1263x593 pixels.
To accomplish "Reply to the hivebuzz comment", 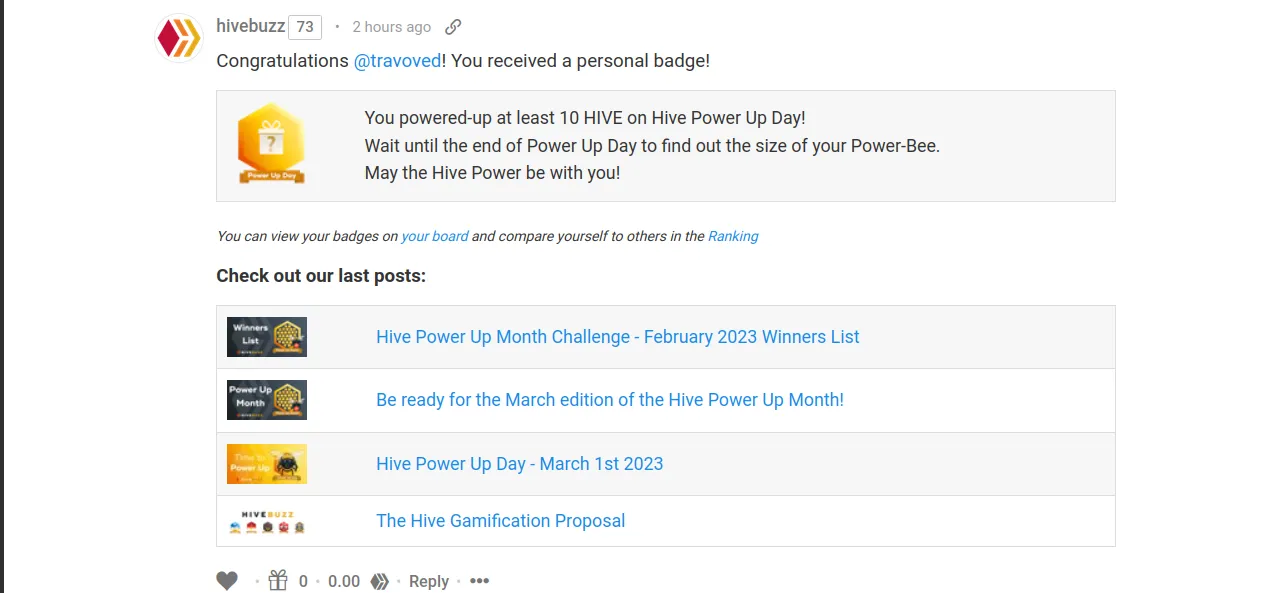I will [x=429, y=581].
